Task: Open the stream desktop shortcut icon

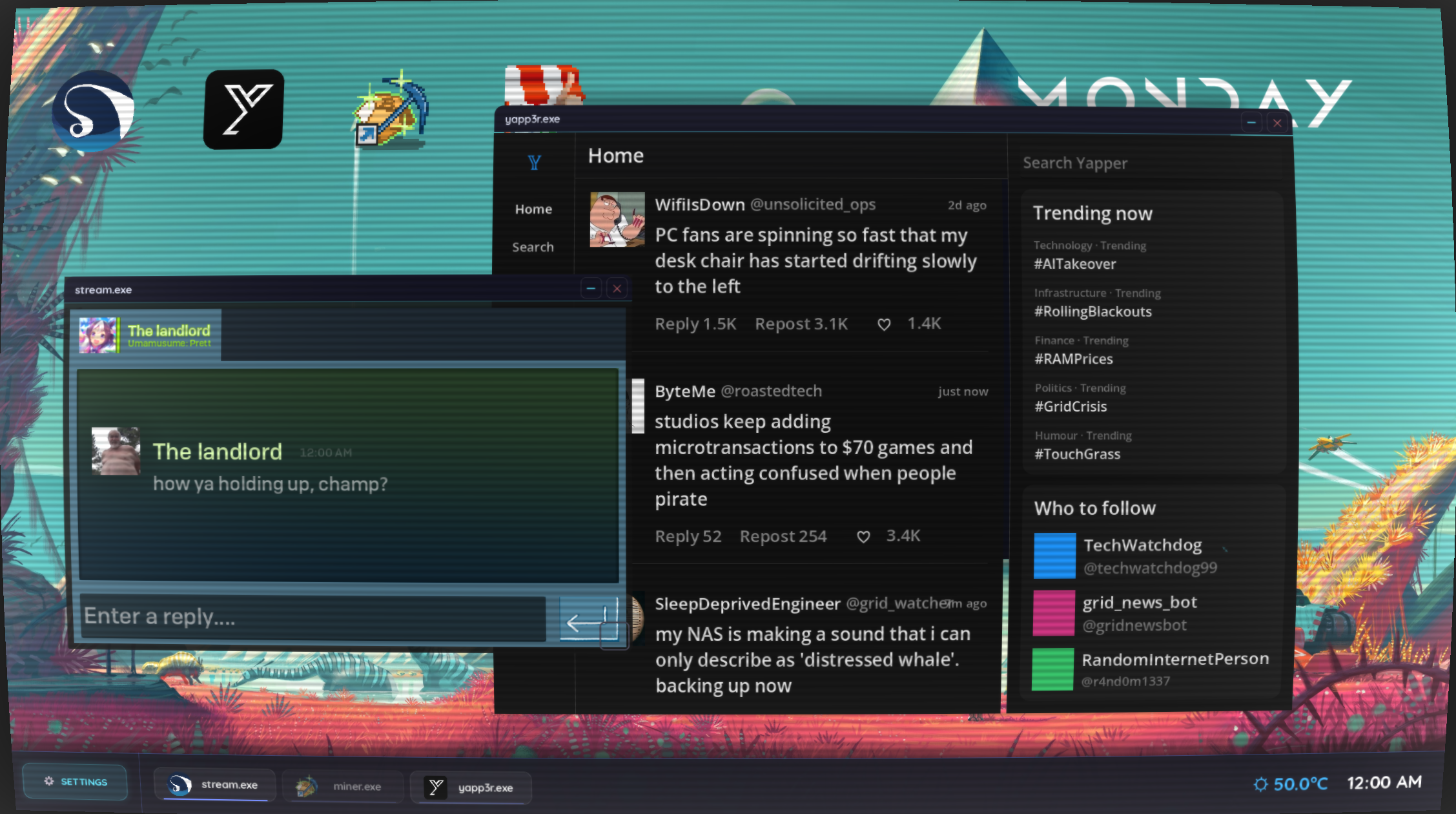Action: [94, 111]
